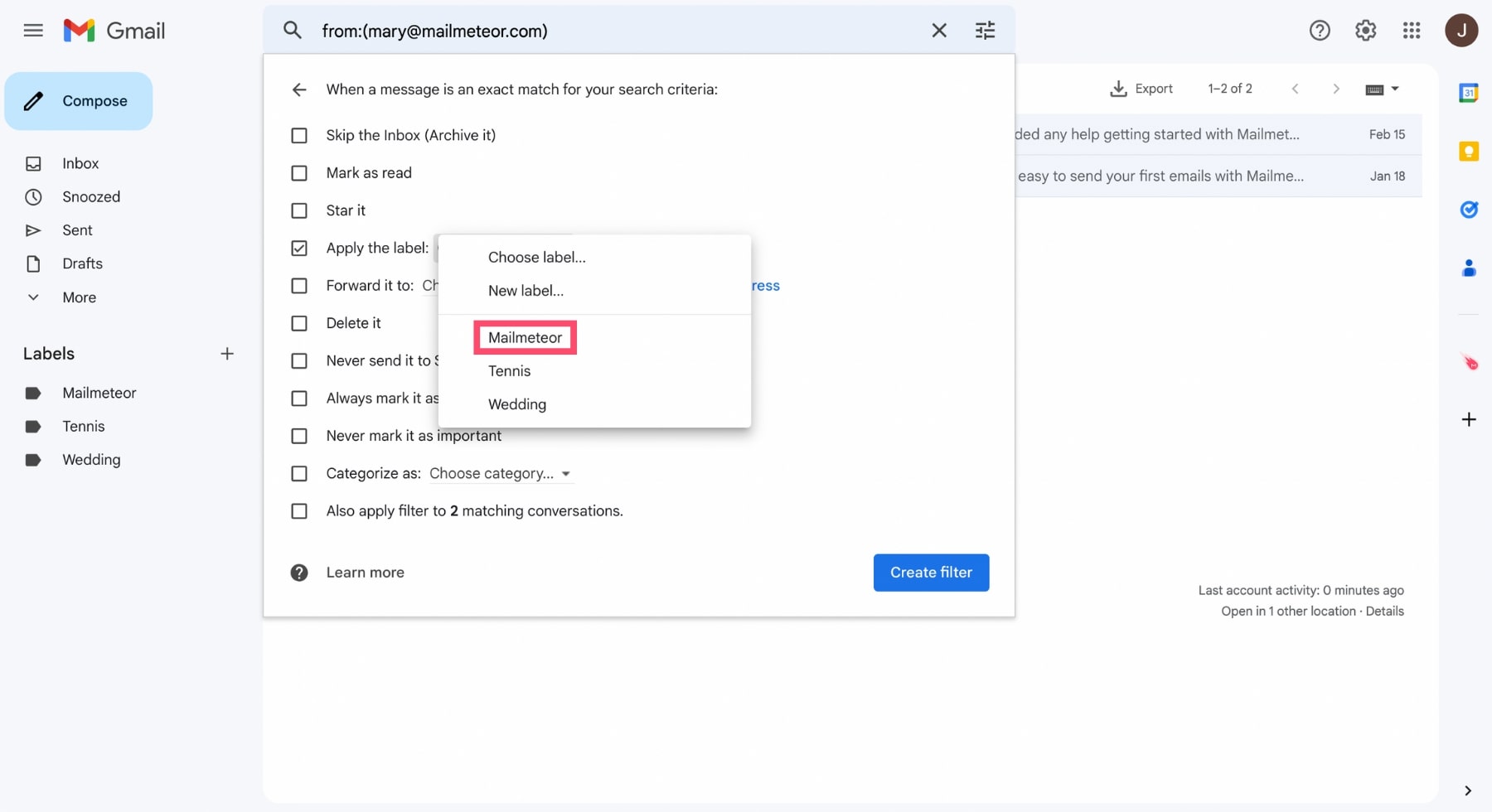Check Forward it to

pyautogui.click(x=299, y=286)
